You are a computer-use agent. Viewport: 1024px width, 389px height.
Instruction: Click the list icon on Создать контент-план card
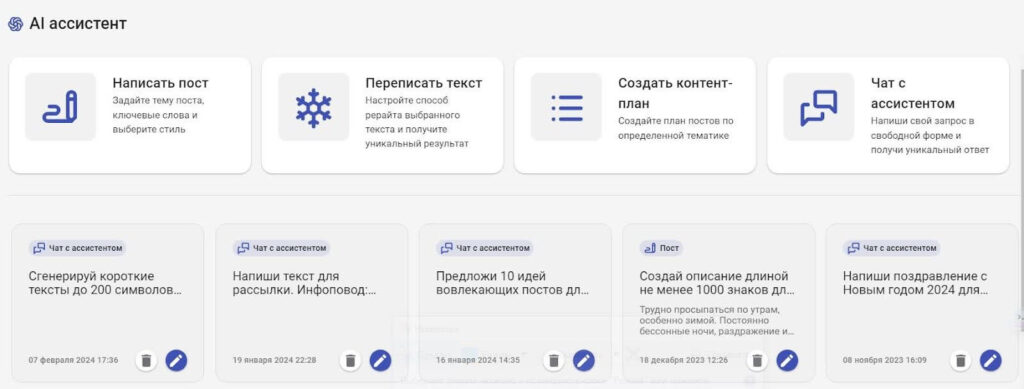click(x=566, y=107)
